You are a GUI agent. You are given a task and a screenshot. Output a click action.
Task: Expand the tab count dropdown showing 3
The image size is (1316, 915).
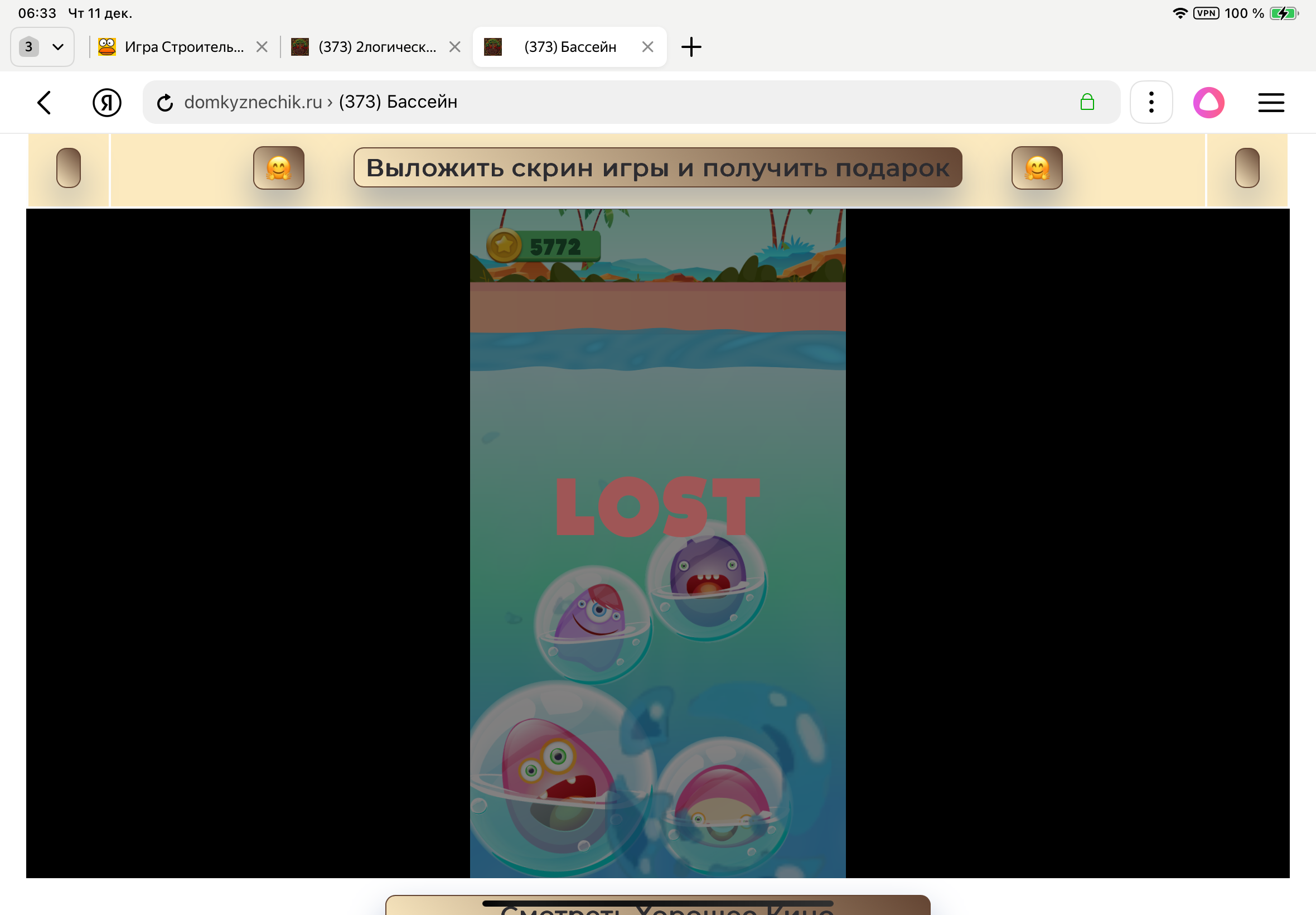coord(42,47)
